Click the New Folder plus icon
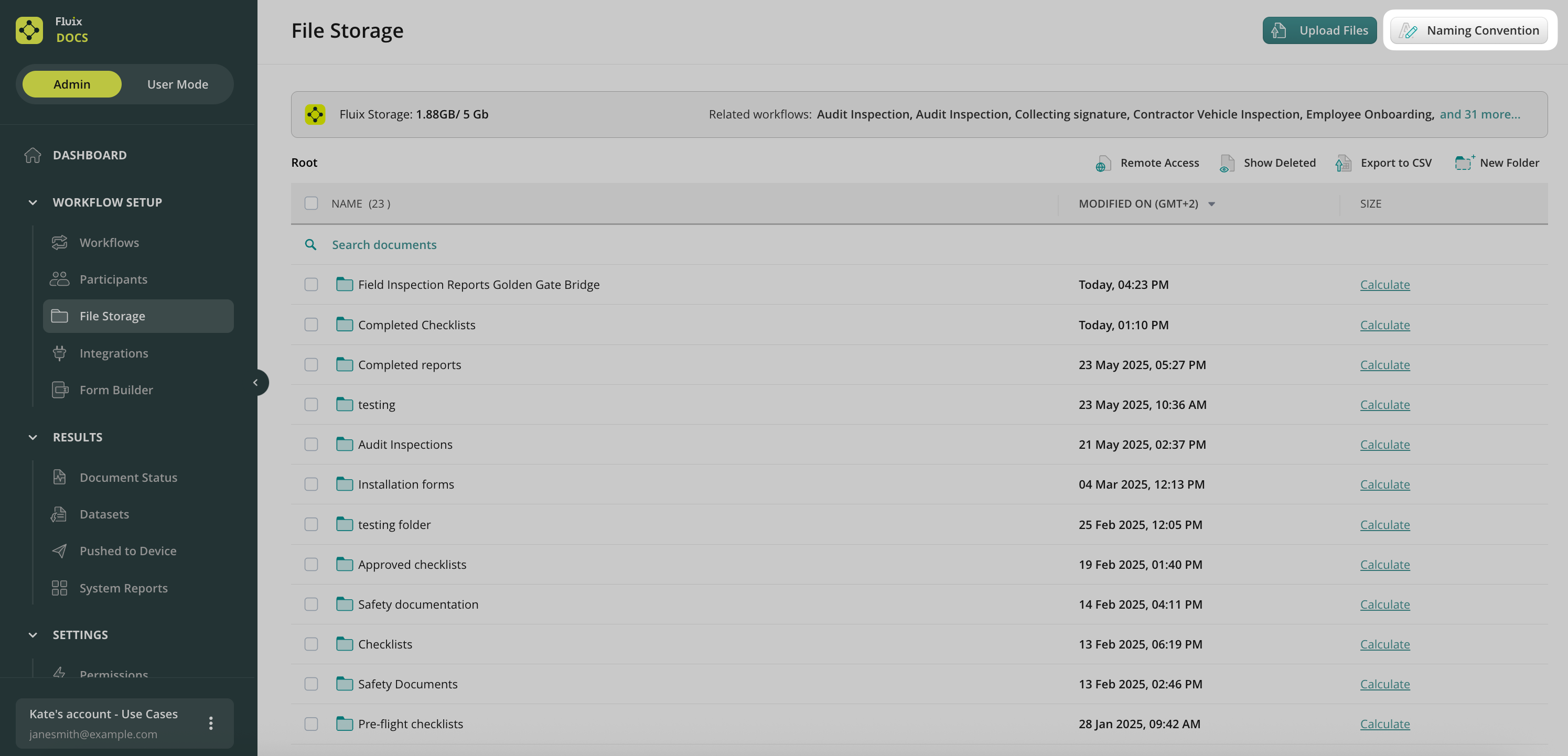Image resolution: width=1568 pixels, height=756 pixels. click(x=1464, y=163)
